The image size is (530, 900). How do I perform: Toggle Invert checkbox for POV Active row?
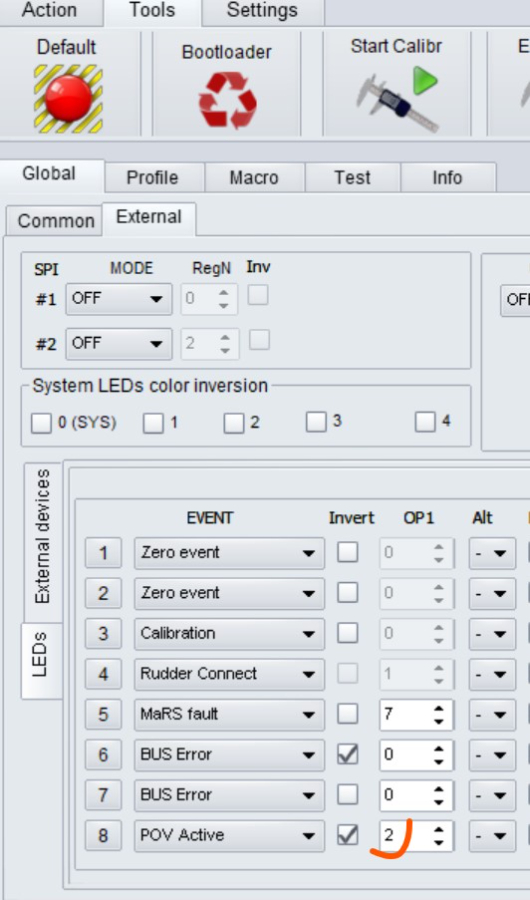coord(347,835)
